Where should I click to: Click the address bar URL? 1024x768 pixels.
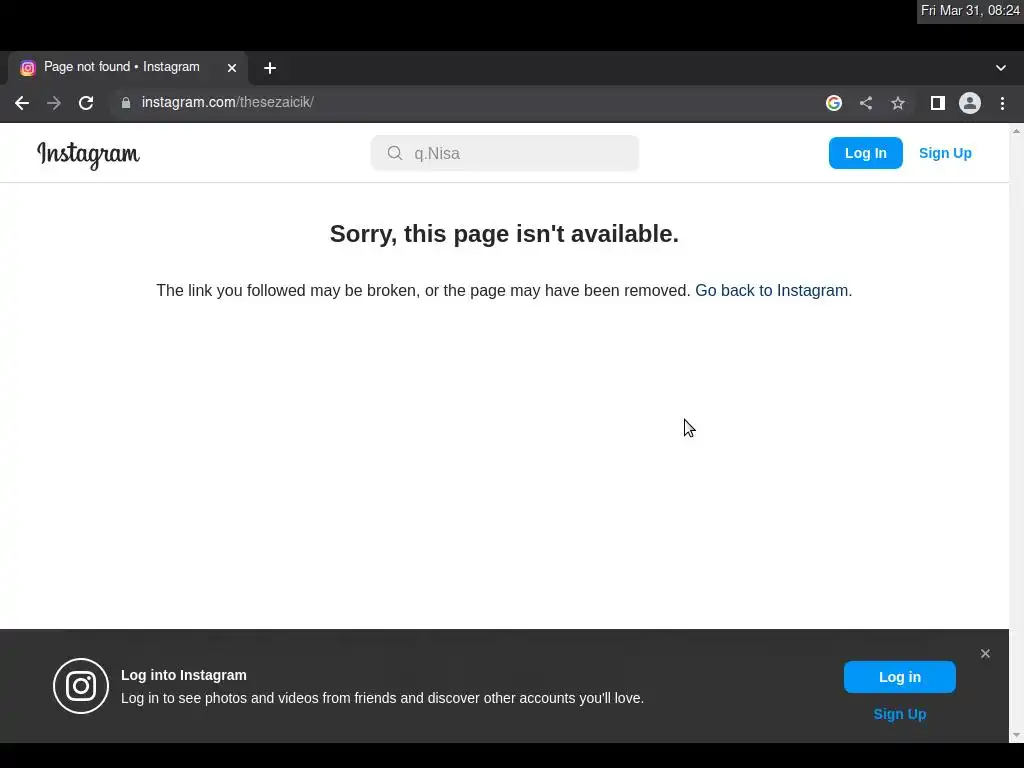(x=228, y=103)
